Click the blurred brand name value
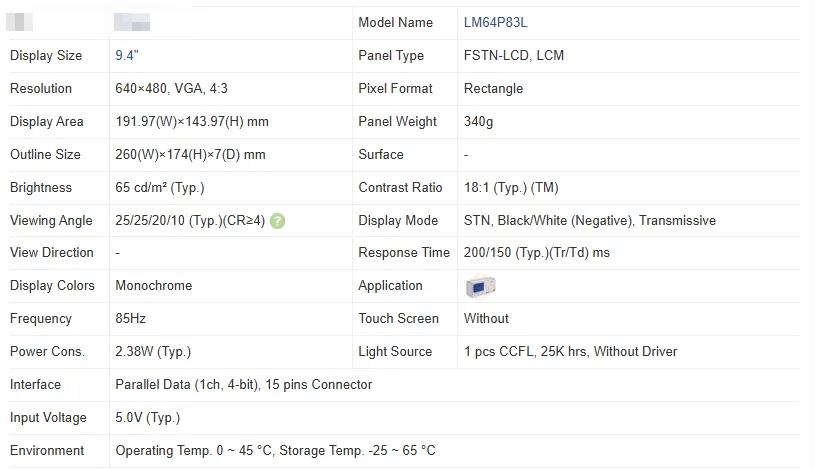 pyautogui.click(x=132, y=22)
